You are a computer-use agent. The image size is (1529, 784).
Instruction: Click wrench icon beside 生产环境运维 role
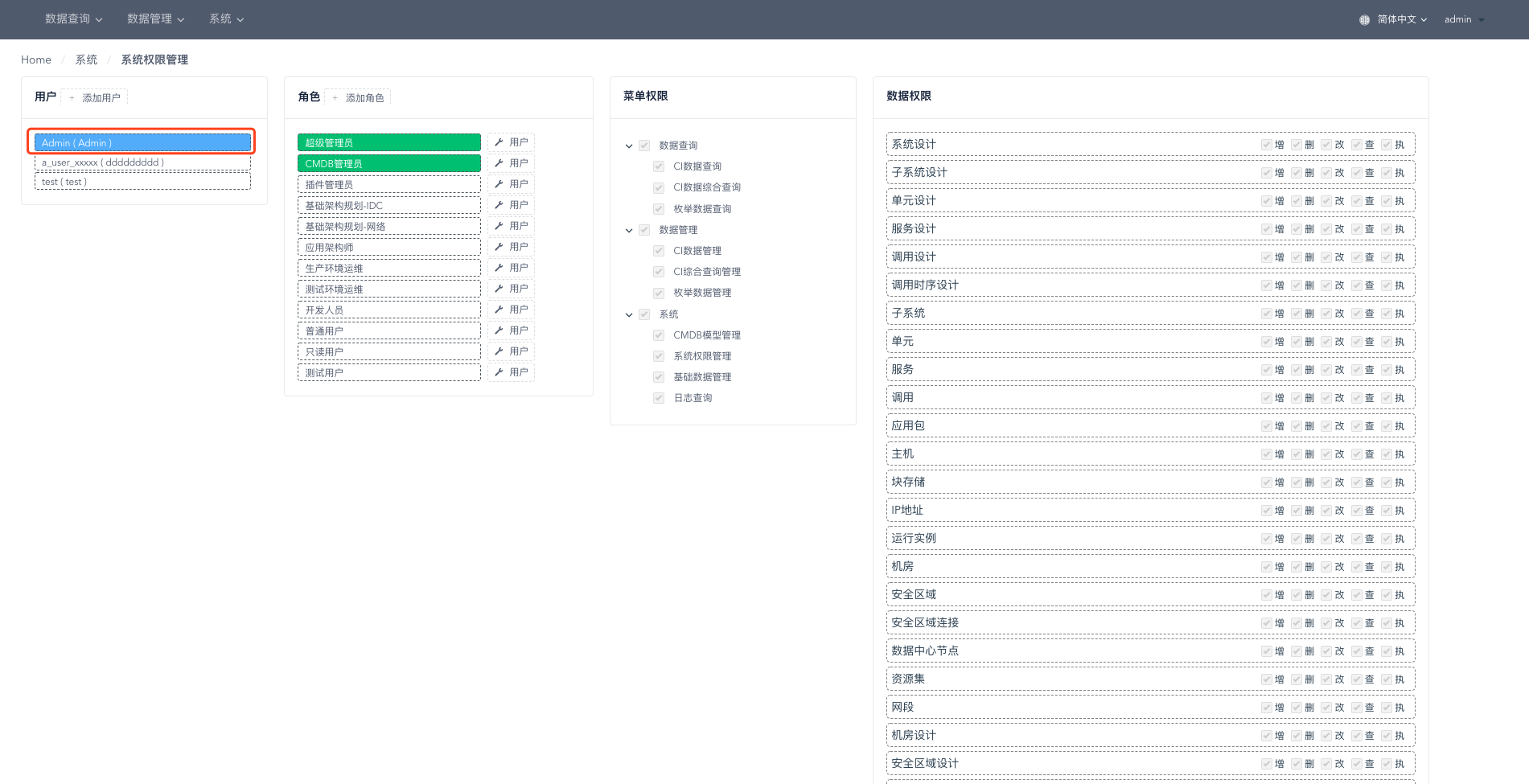click(499, 268)
